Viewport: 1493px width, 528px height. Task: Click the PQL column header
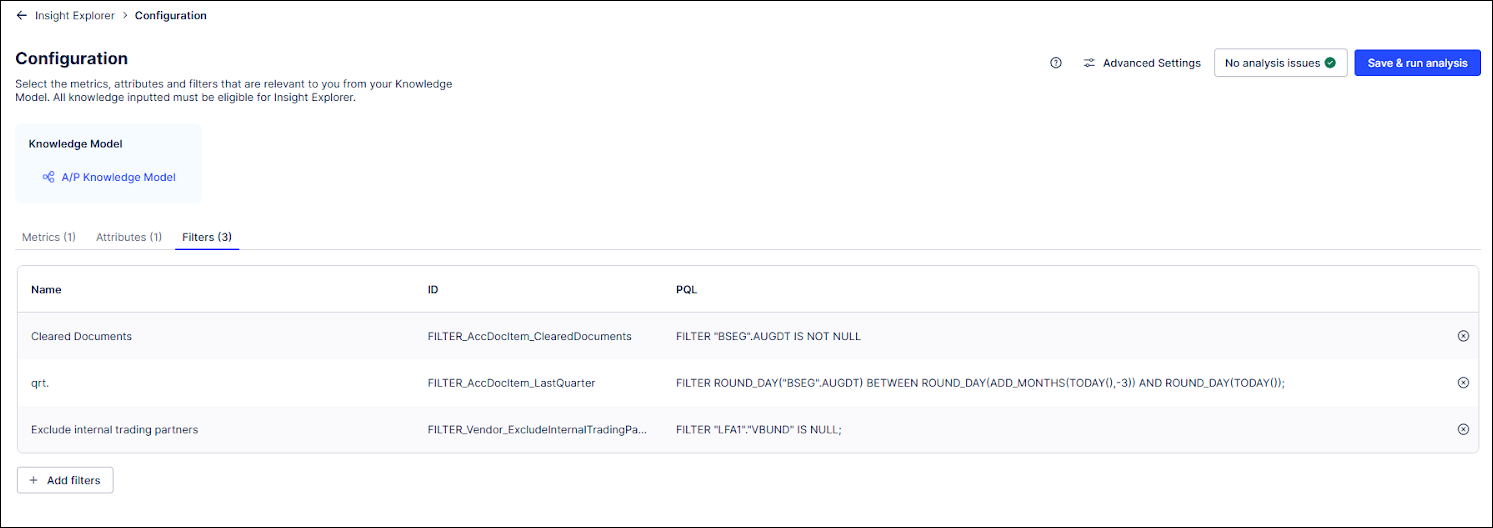pyautogui.click(x=686, y=289)
